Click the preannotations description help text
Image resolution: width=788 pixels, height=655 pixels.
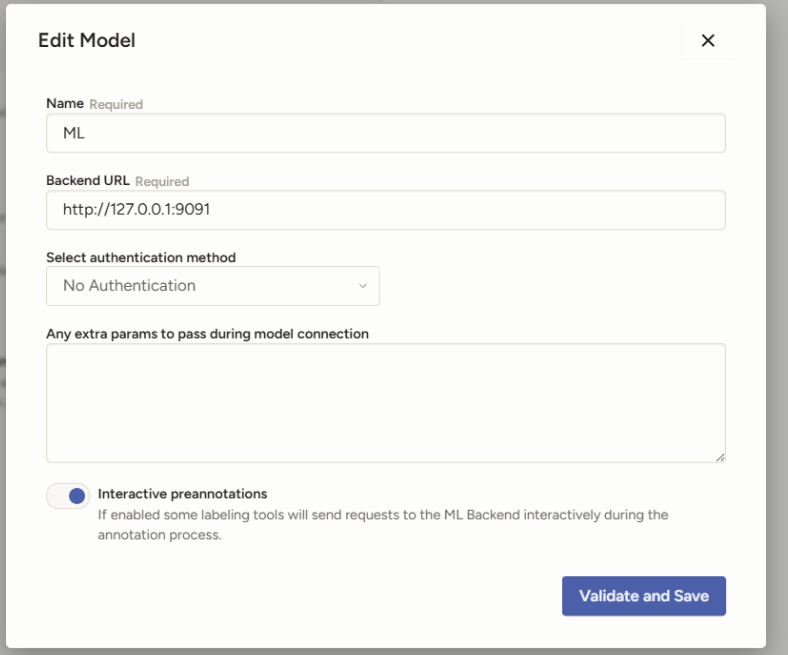(x=383, y=525)
